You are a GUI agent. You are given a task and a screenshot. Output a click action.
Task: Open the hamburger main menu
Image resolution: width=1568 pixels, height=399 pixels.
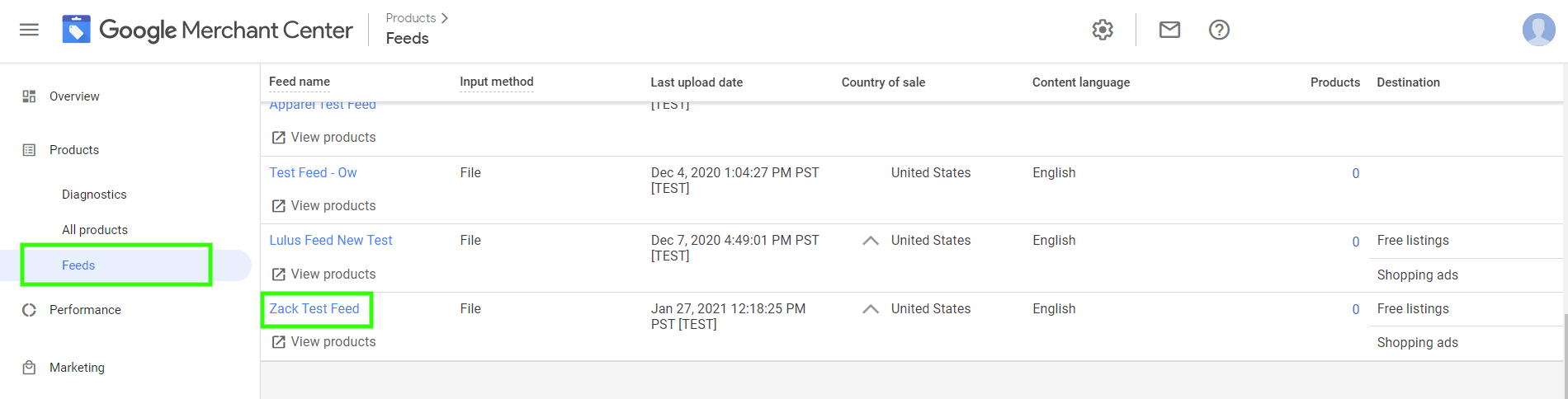(29, 30)
